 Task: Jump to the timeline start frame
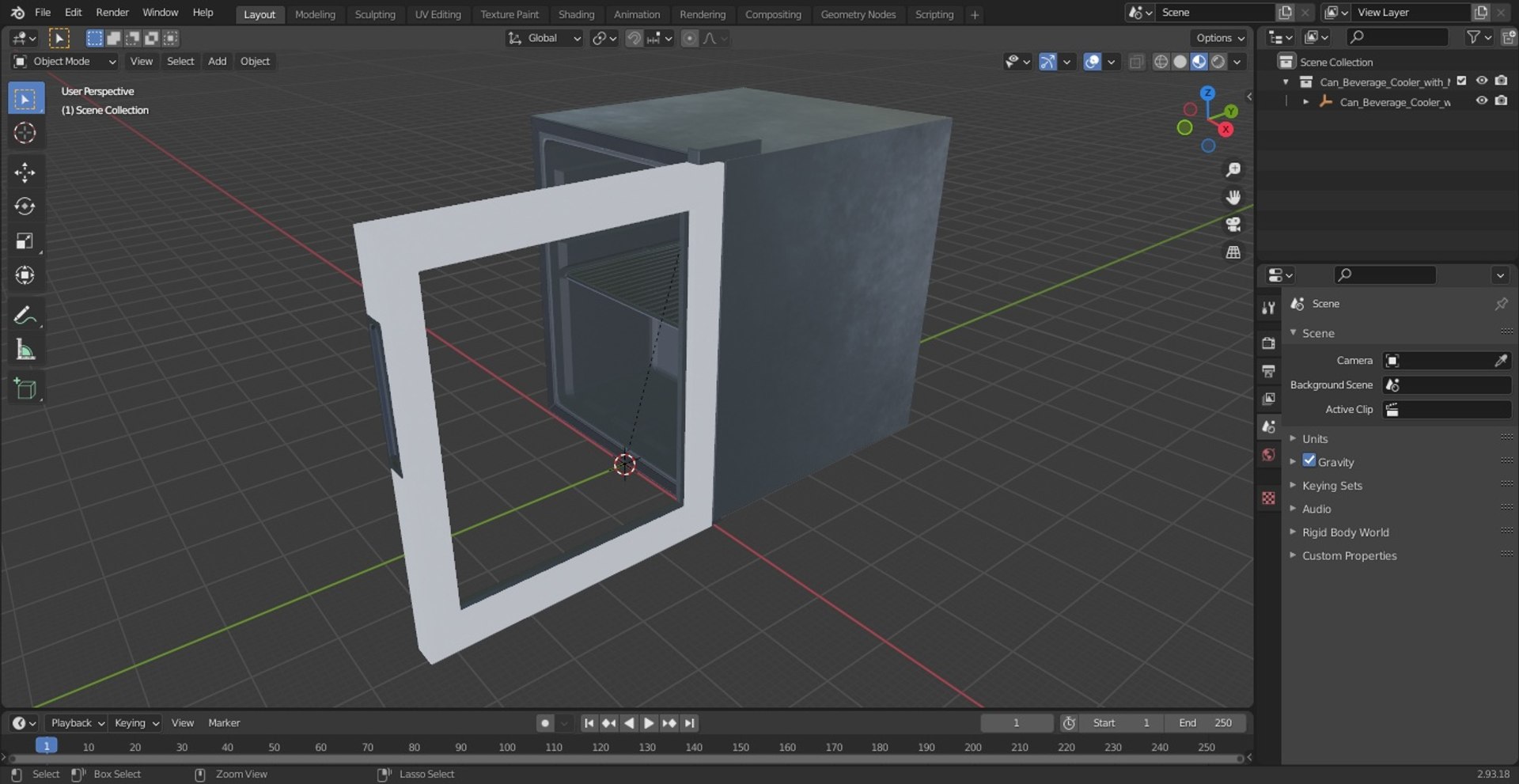pyautogui.click(x=589, y=723)
